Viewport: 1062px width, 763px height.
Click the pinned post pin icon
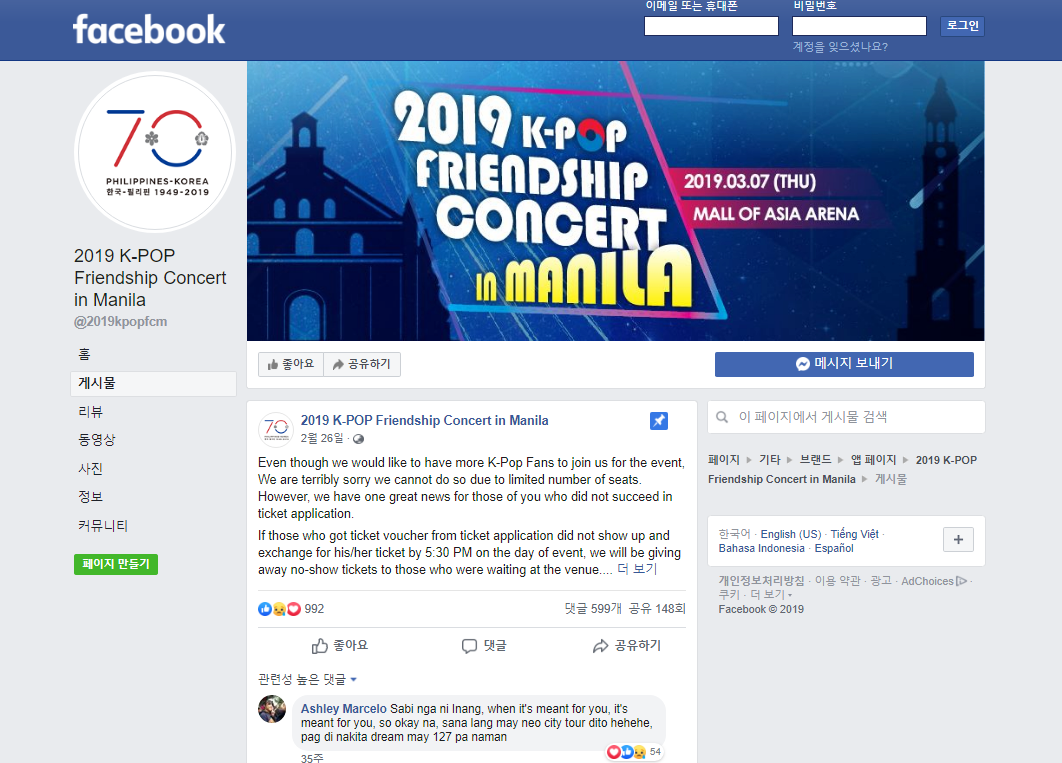[x=658, y=420]
